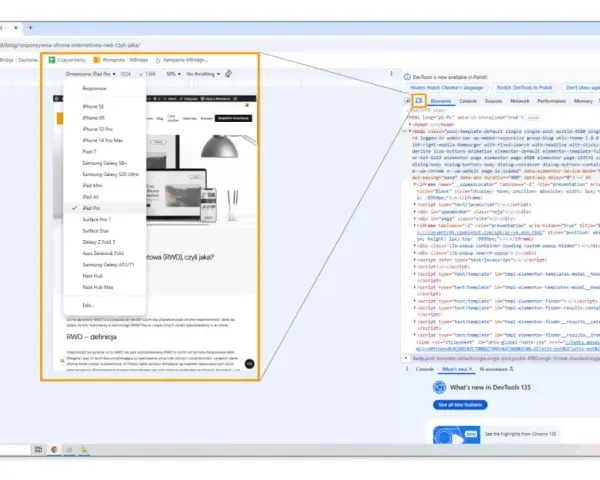Select Responsive from the device list

click(x=104, y=88)
